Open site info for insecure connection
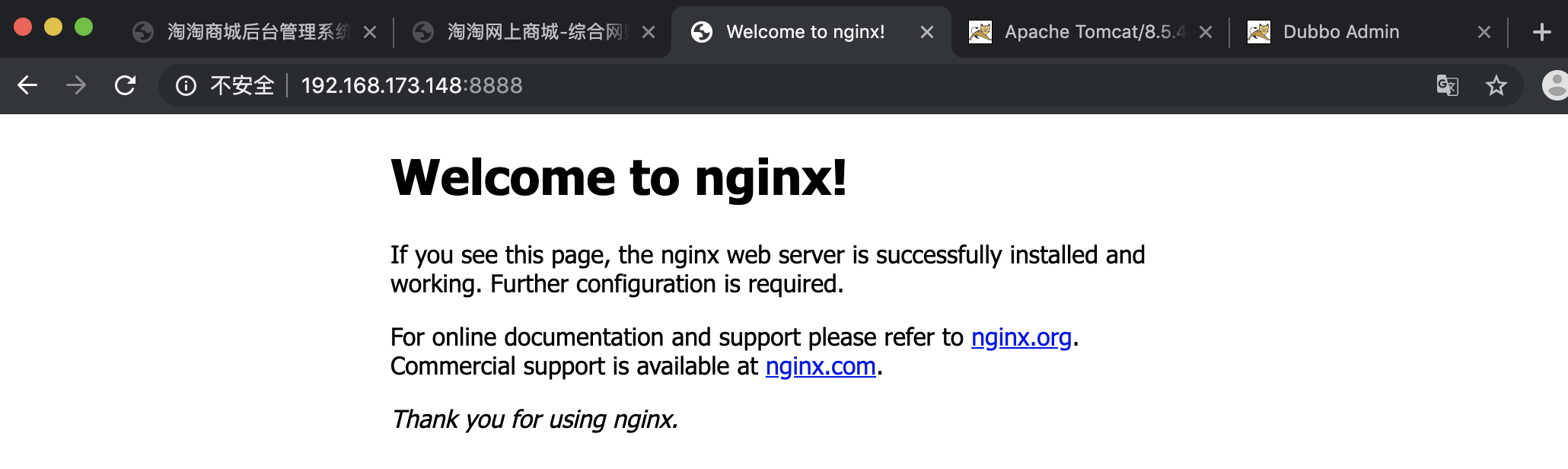1568x469 pixels. tap(186, 85)
